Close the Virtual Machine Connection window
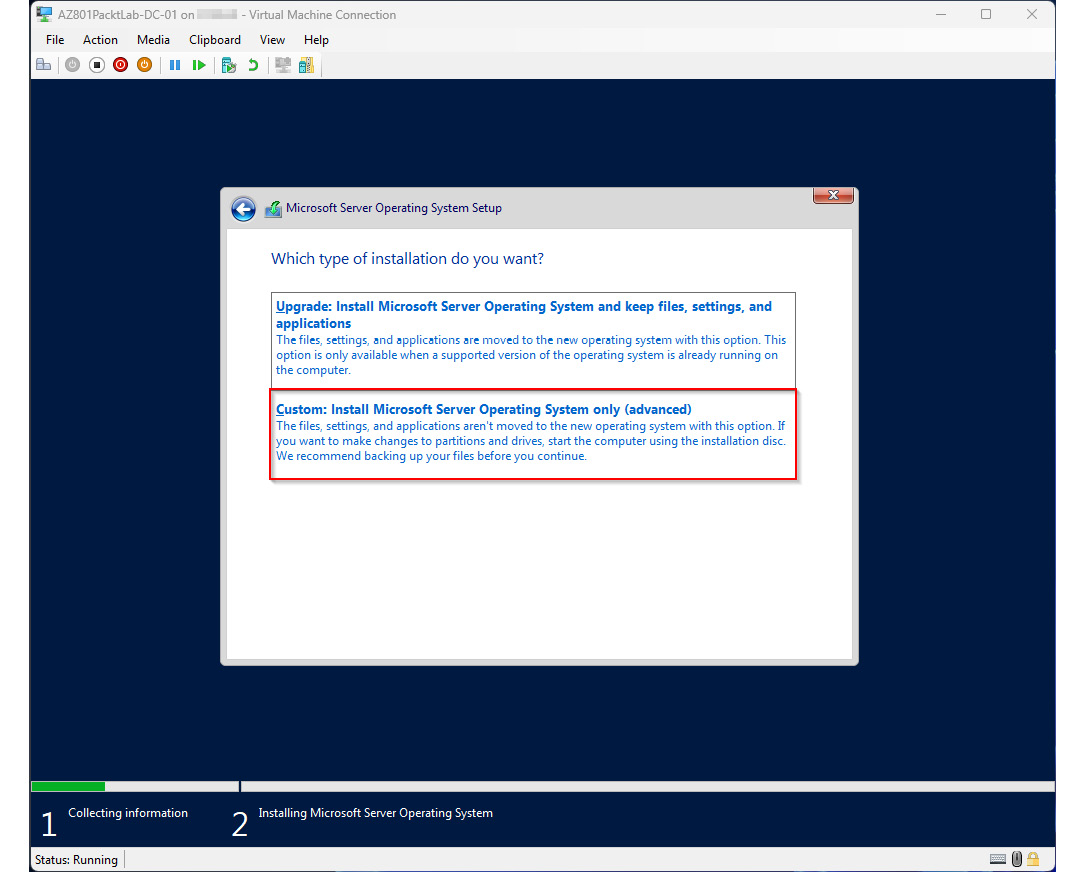The width and height of the screenshot is (1085, 872). pos(1032,15)
